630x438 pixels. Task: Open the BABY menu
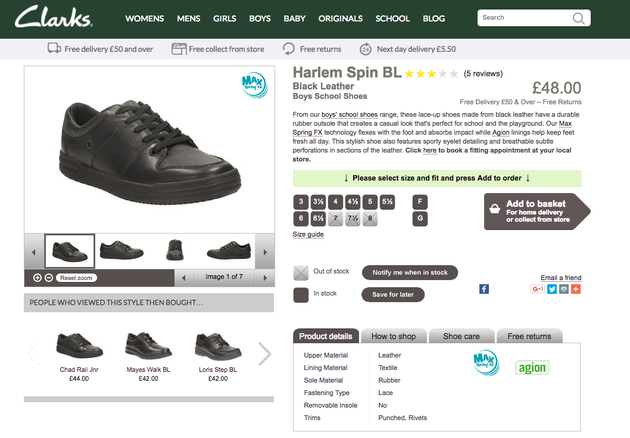pos(295,18)
